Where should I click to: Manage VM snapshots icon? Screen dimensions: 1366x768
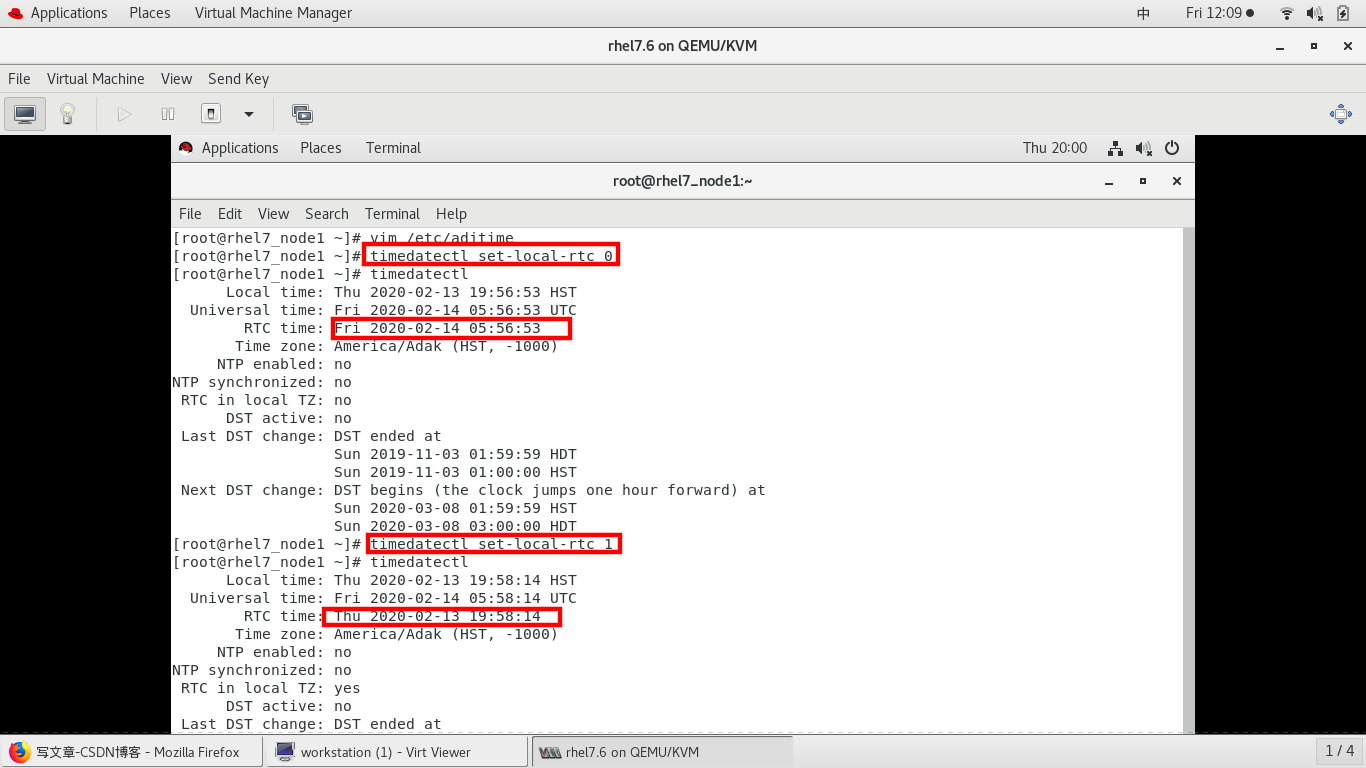302,114
